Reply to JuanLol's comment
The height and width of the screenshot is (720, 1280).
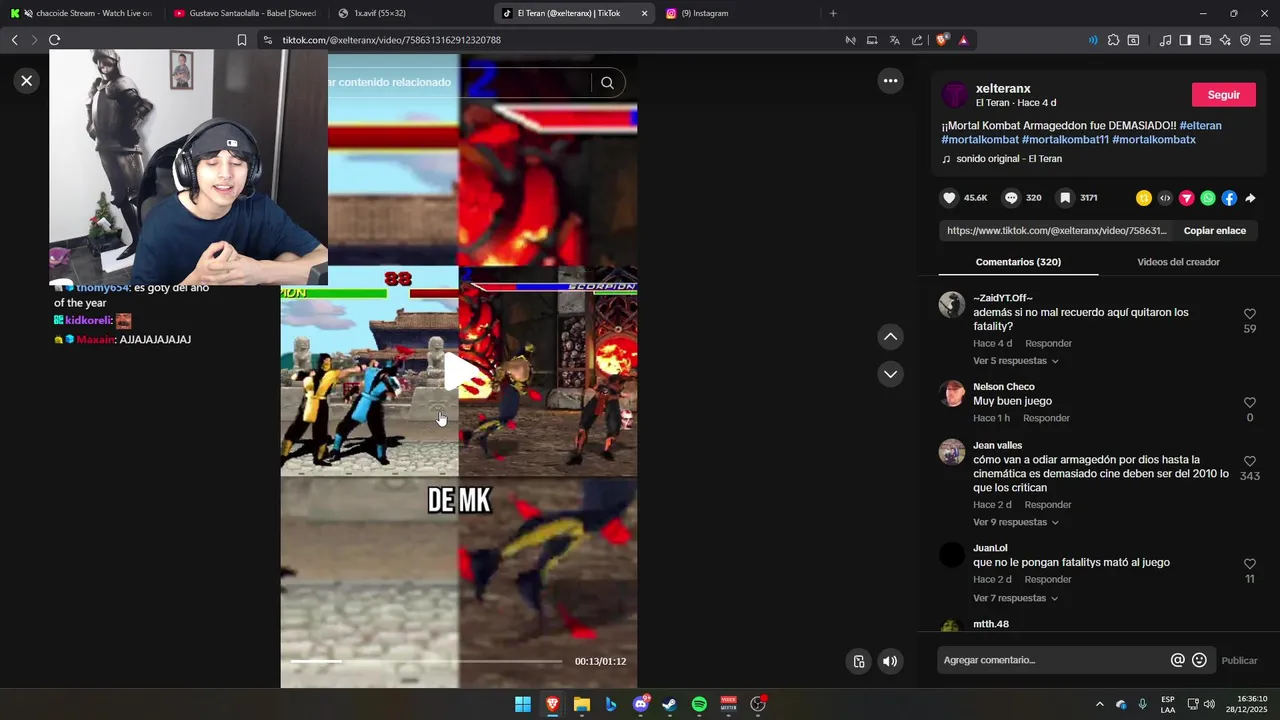[x=1047, y=580]
